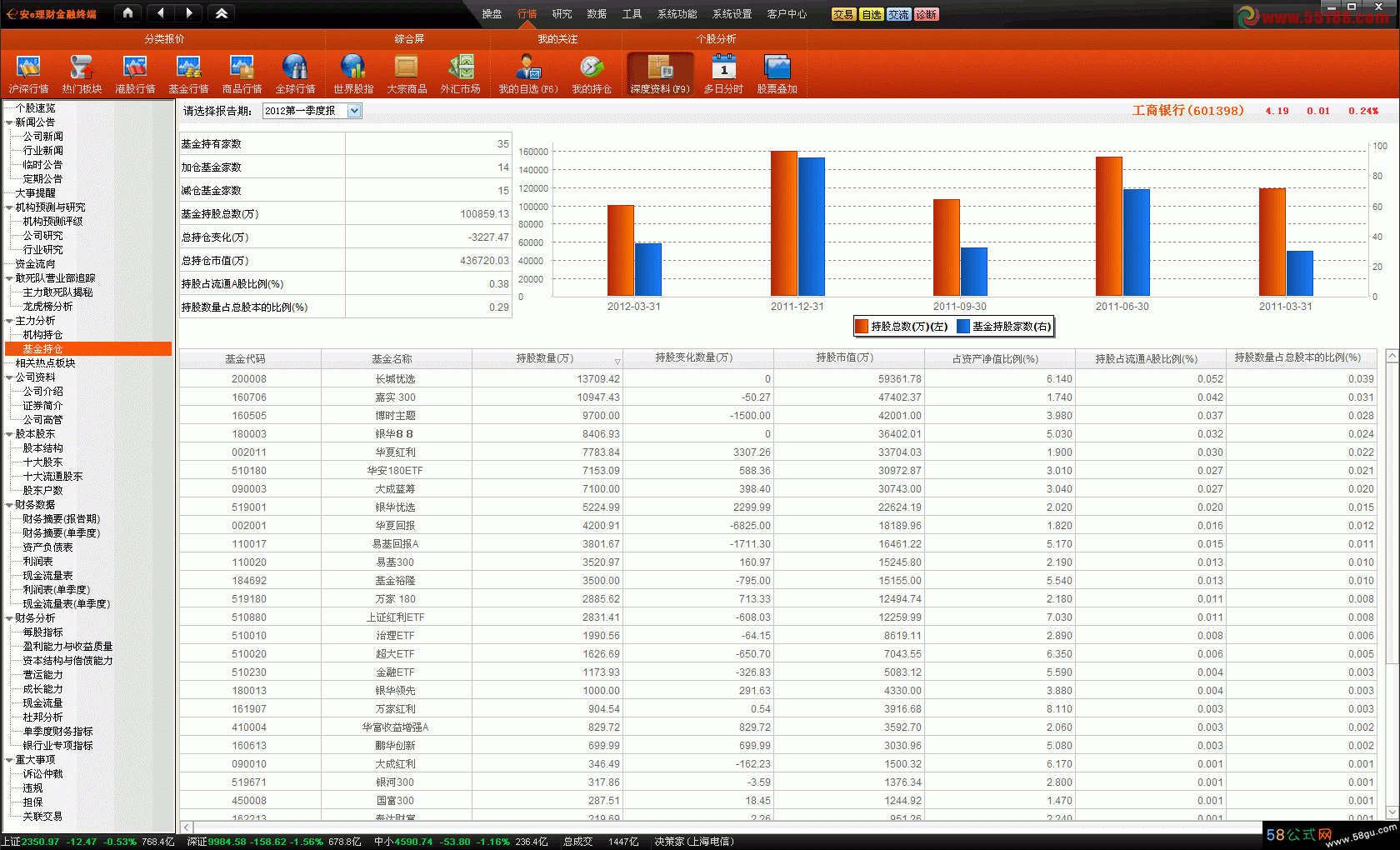
Task: Open the 操盘 menu
Action: (x=492, y=14)
